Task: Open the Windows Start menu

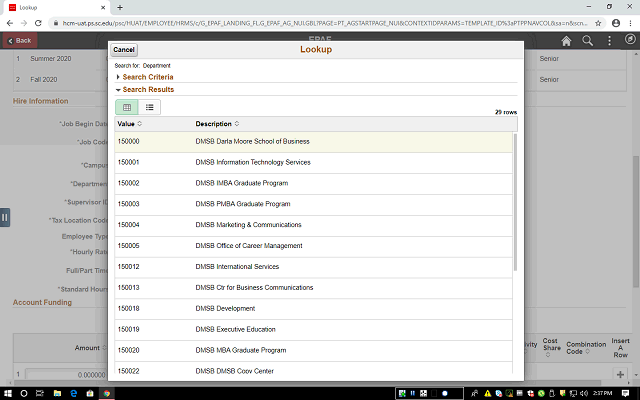Action: point(7,393)
